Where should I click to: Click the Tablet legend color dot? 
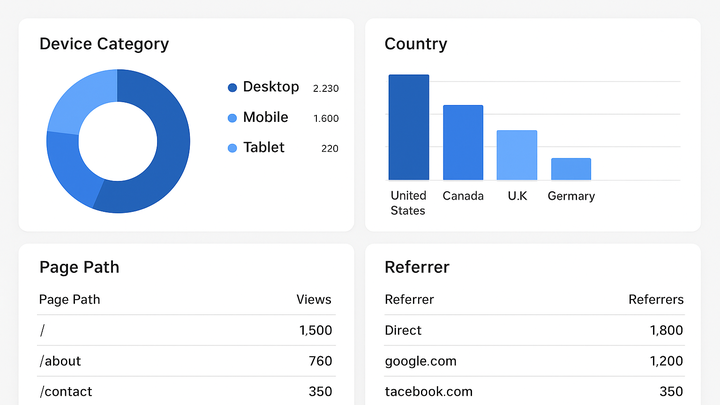pyautogui.click(x=232, y=148)
